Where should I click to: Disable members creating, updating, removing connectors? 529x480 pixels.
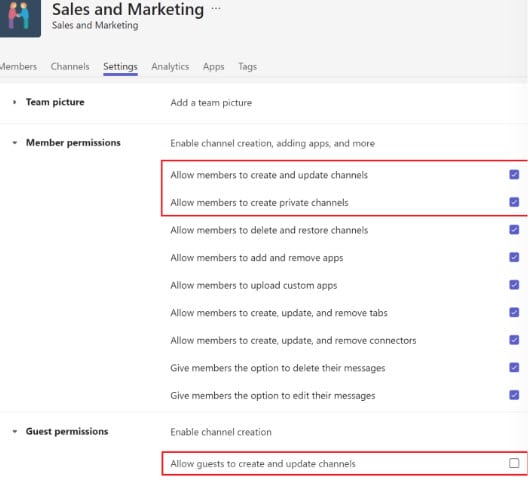(514, 340)
